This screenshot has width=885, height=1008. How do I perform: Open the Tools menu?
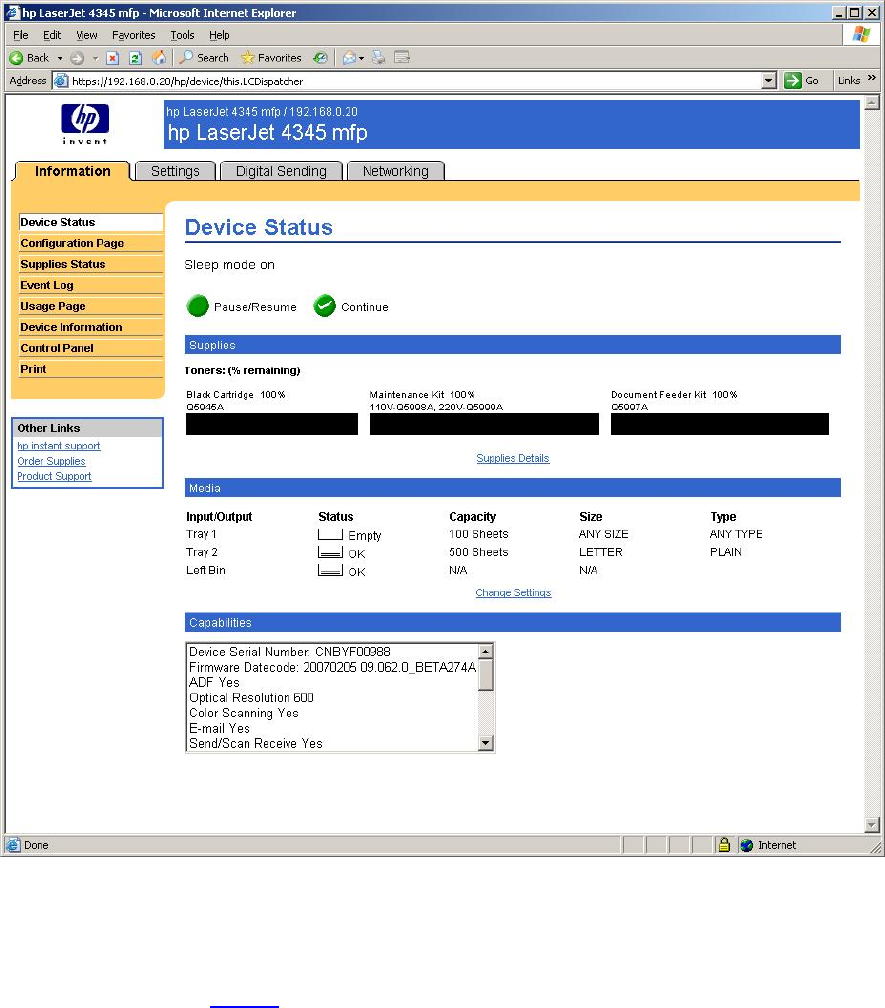[x=183, y=35]
